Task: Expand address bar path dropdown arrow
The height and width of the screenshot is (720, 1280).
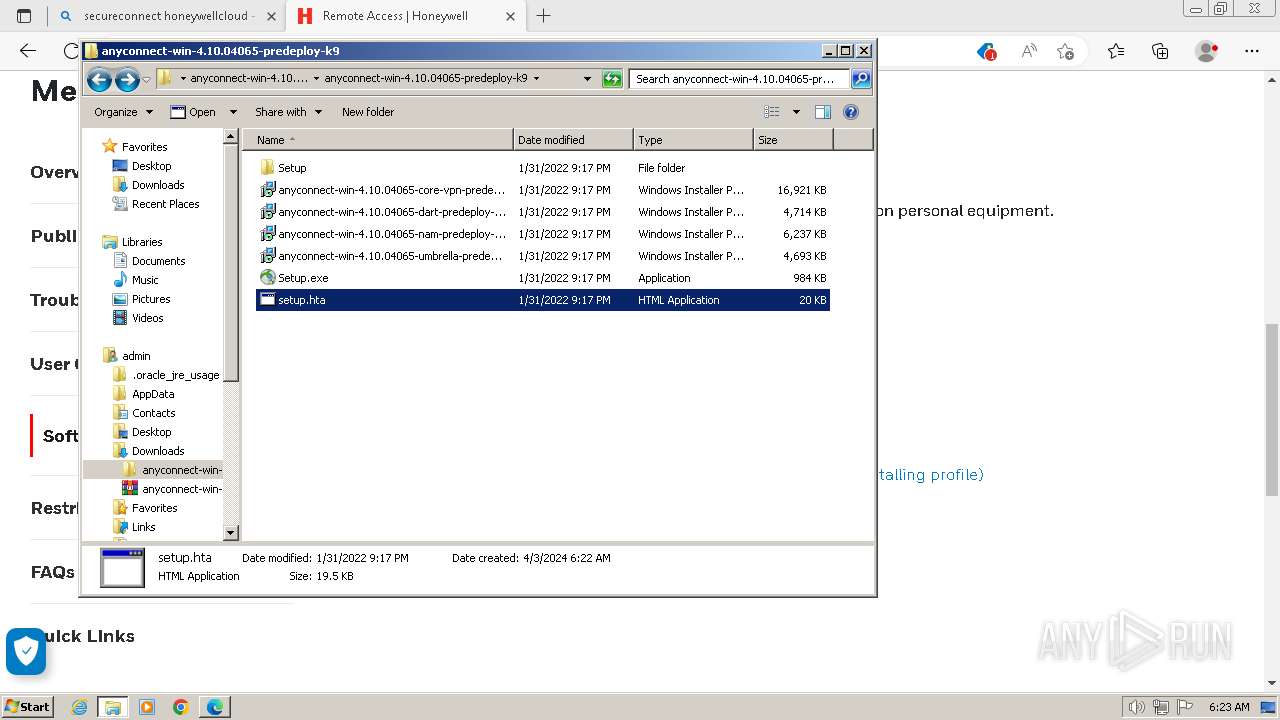Action: pyautogui.click(x=588, y=79)
